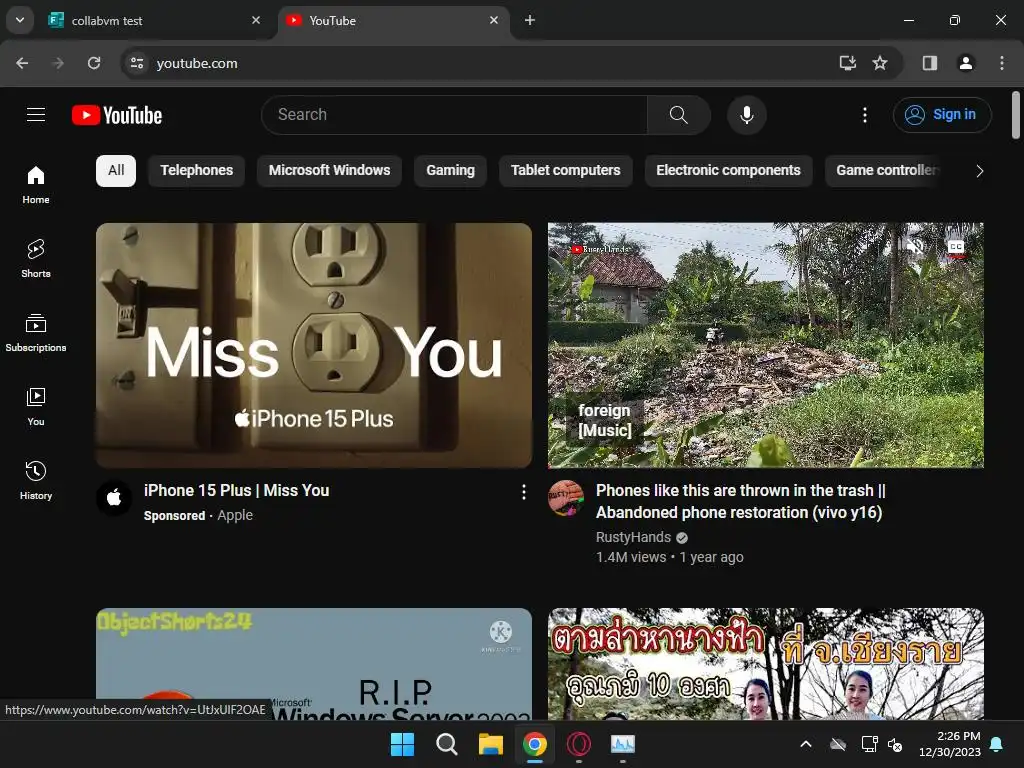Viewport: 1024px width, 768px height.
Task: Open taskbar Search
Action: tap(447, 744)
